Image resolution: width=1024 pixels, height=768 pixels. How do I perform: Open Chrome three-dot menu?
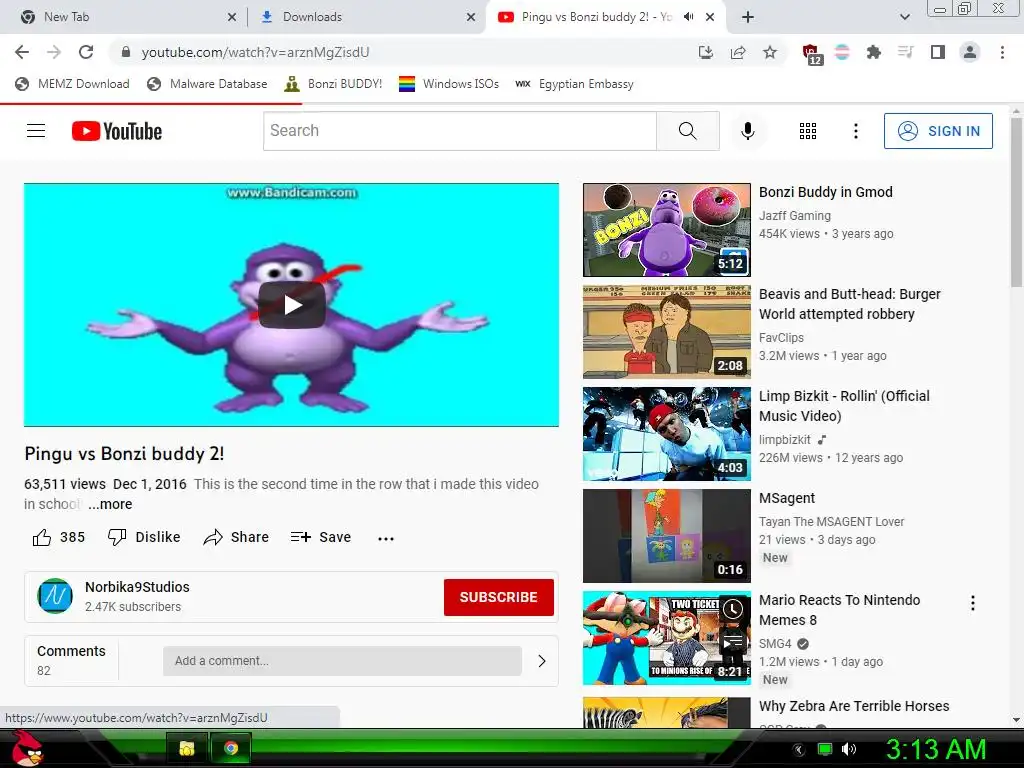(1002, 52)
